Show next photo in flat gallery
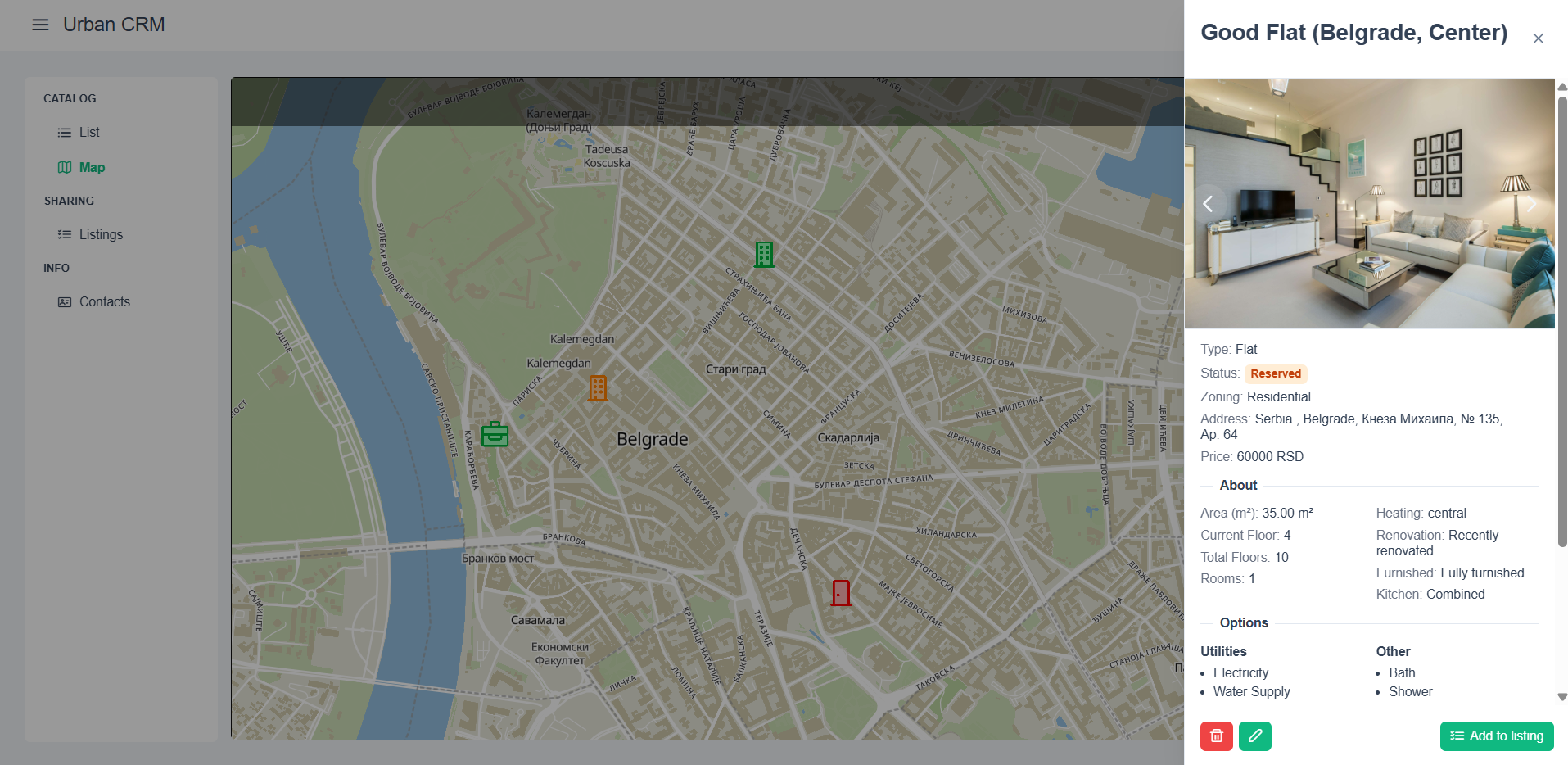1568x765 pixels. [x=1531, y=204]
